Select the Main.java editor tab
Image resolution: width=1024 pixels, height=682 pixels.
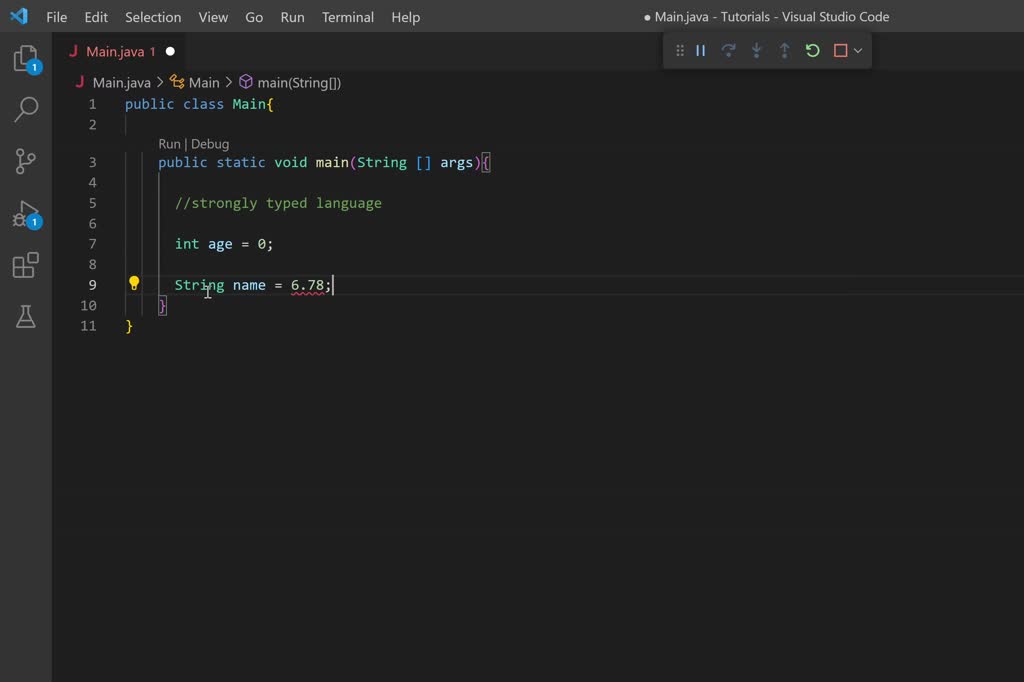pyautogui.click(x=113, y=50)
